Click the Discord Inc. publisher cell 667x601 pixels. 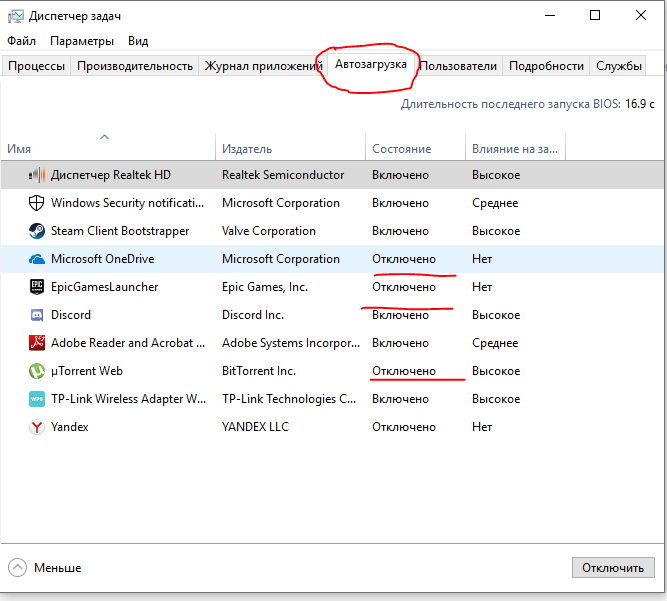point(253,315)
